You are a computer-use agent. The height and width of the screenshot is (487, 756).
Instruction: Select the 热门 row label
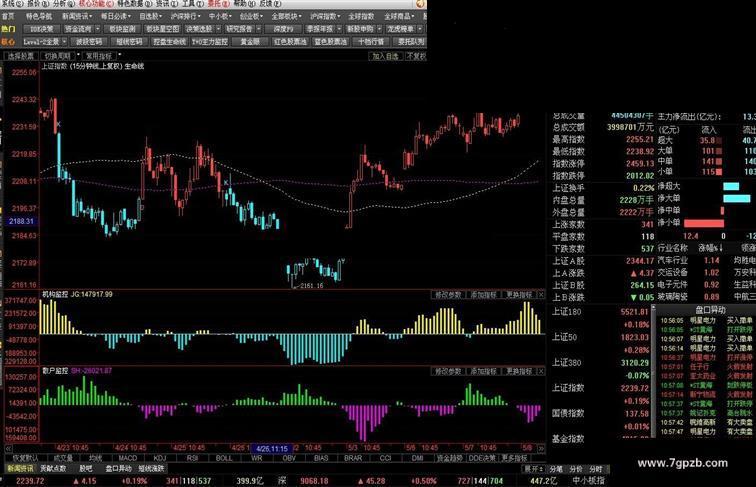tap(8, 29)
